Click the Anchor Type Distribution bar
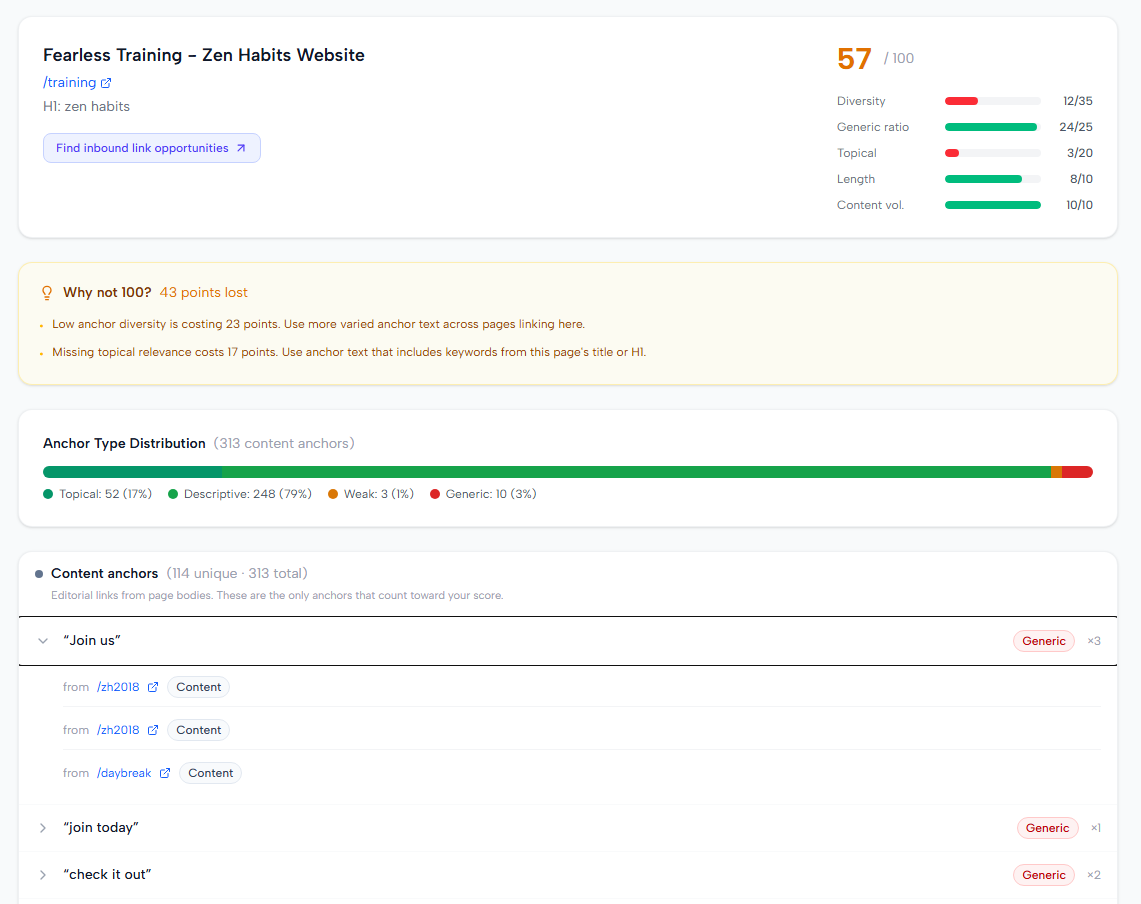 coord(568,472)
